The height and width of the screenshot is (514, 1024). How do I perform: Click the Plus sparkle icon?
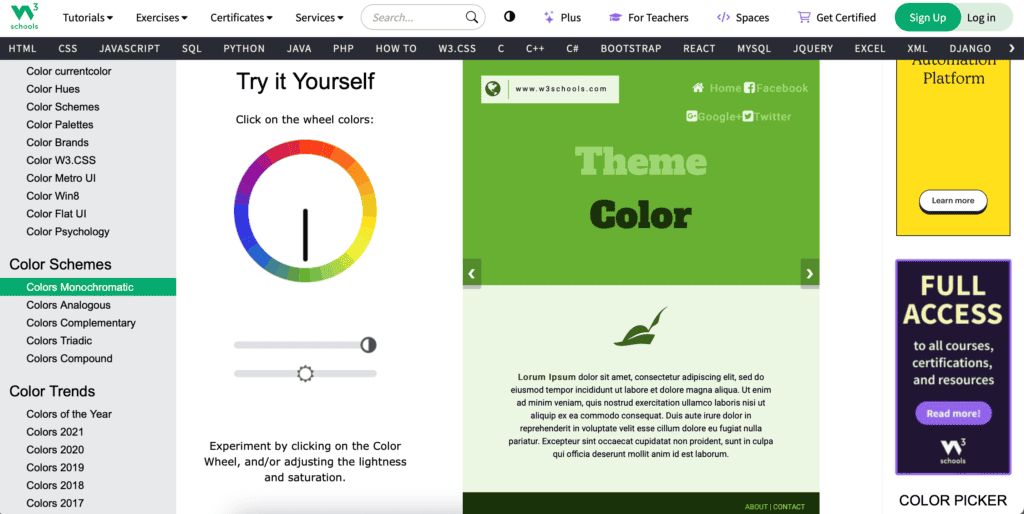pyautogui.click(x=549, y=18)
